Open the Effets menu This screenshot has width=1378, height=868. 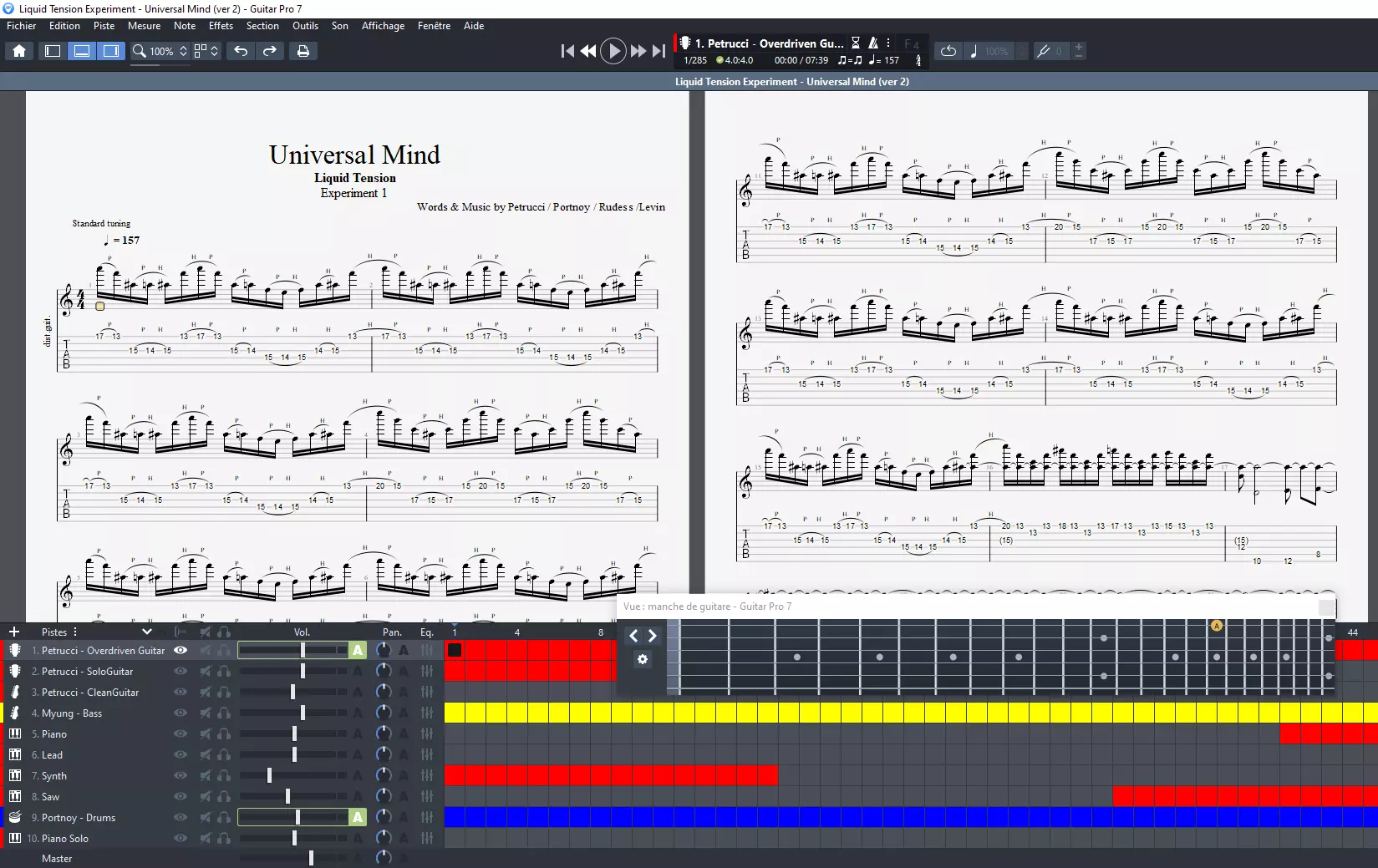click(221, 26)
